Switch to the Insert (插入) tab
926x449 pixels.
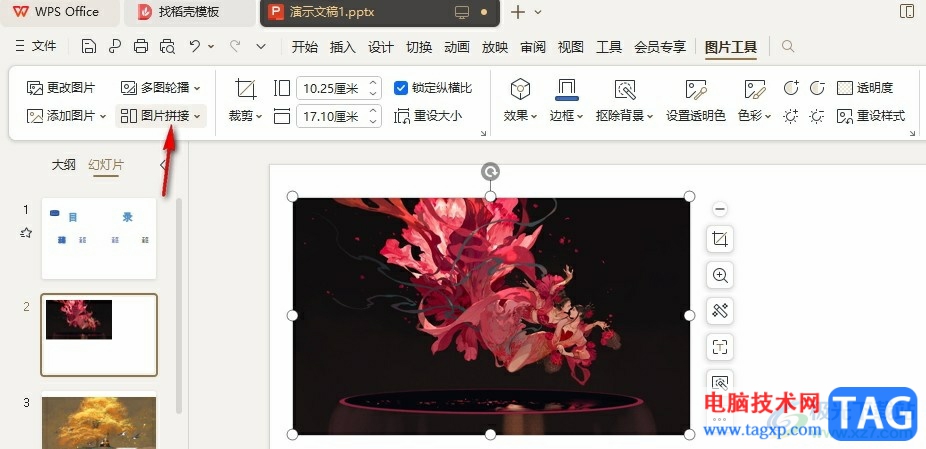point(343,47)
